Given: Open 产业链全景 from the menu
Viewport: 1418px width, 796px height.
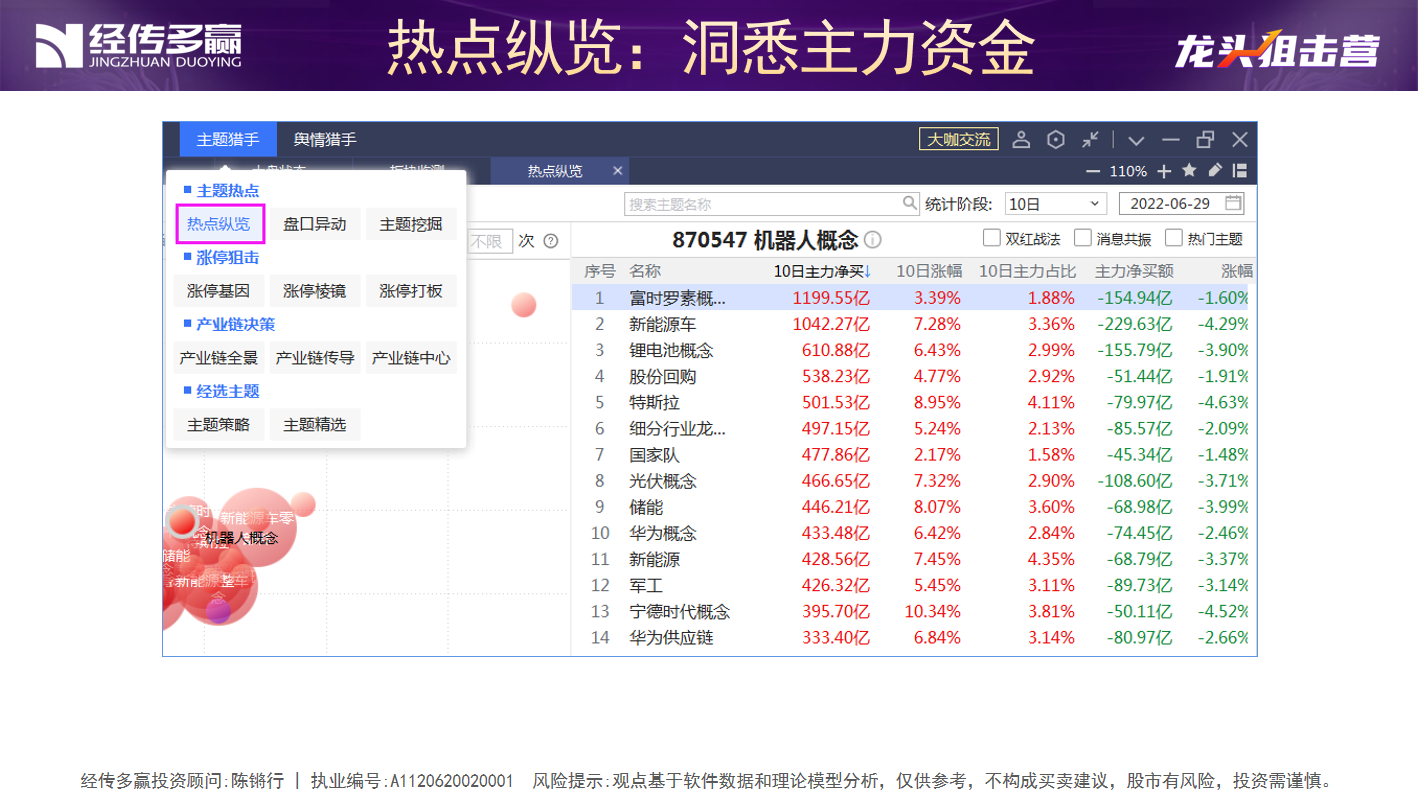Looking at the screenshot, I should pos(219,358).
